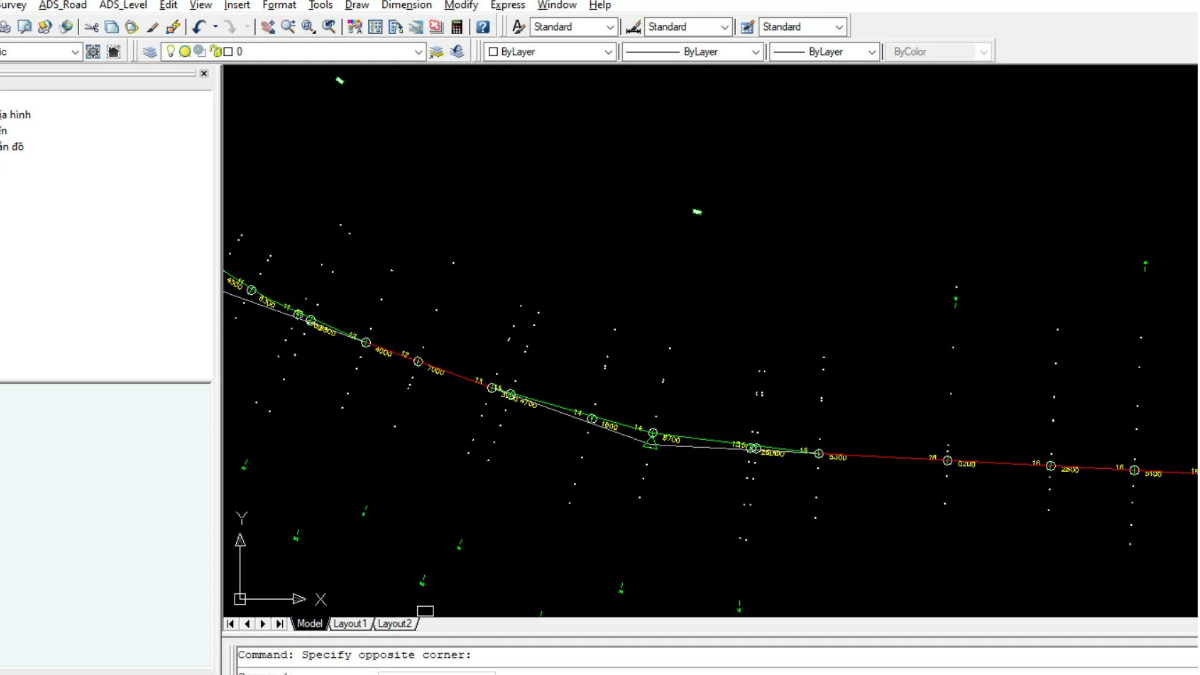Screen dimensions: 1200x675
Task: Open the Text Style Standard dropdown
Action: (610, 27)
